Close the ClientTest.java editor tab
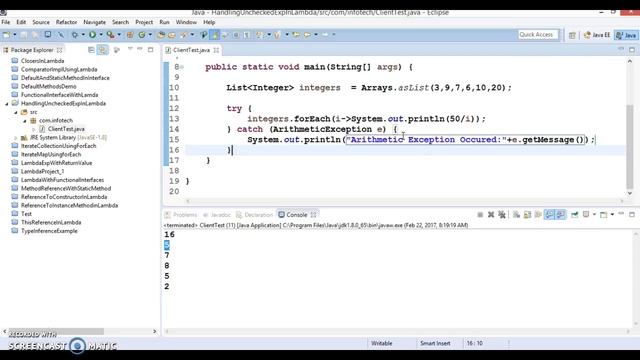The height and width of the screenshot is (360, 640). click(x=216, y=50)
